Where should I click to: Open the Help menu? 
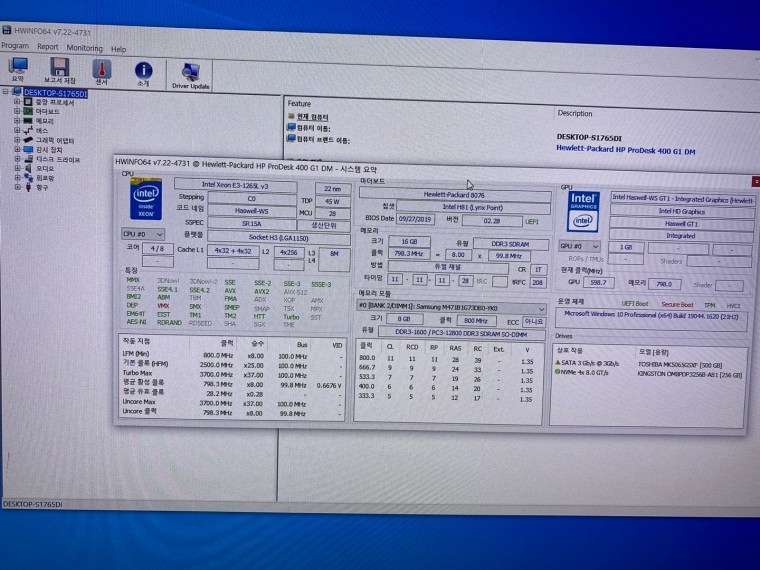coord(118,49)
